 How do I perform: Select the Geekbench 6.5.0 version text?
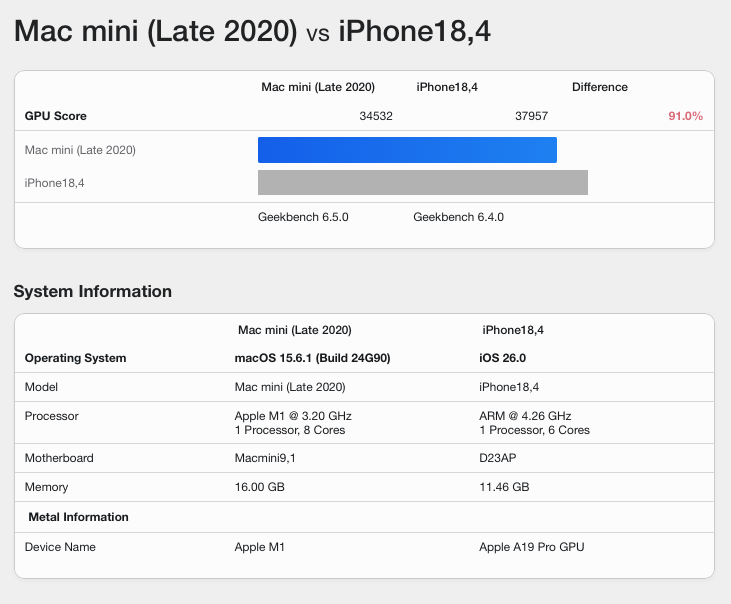tap(303, 217)
